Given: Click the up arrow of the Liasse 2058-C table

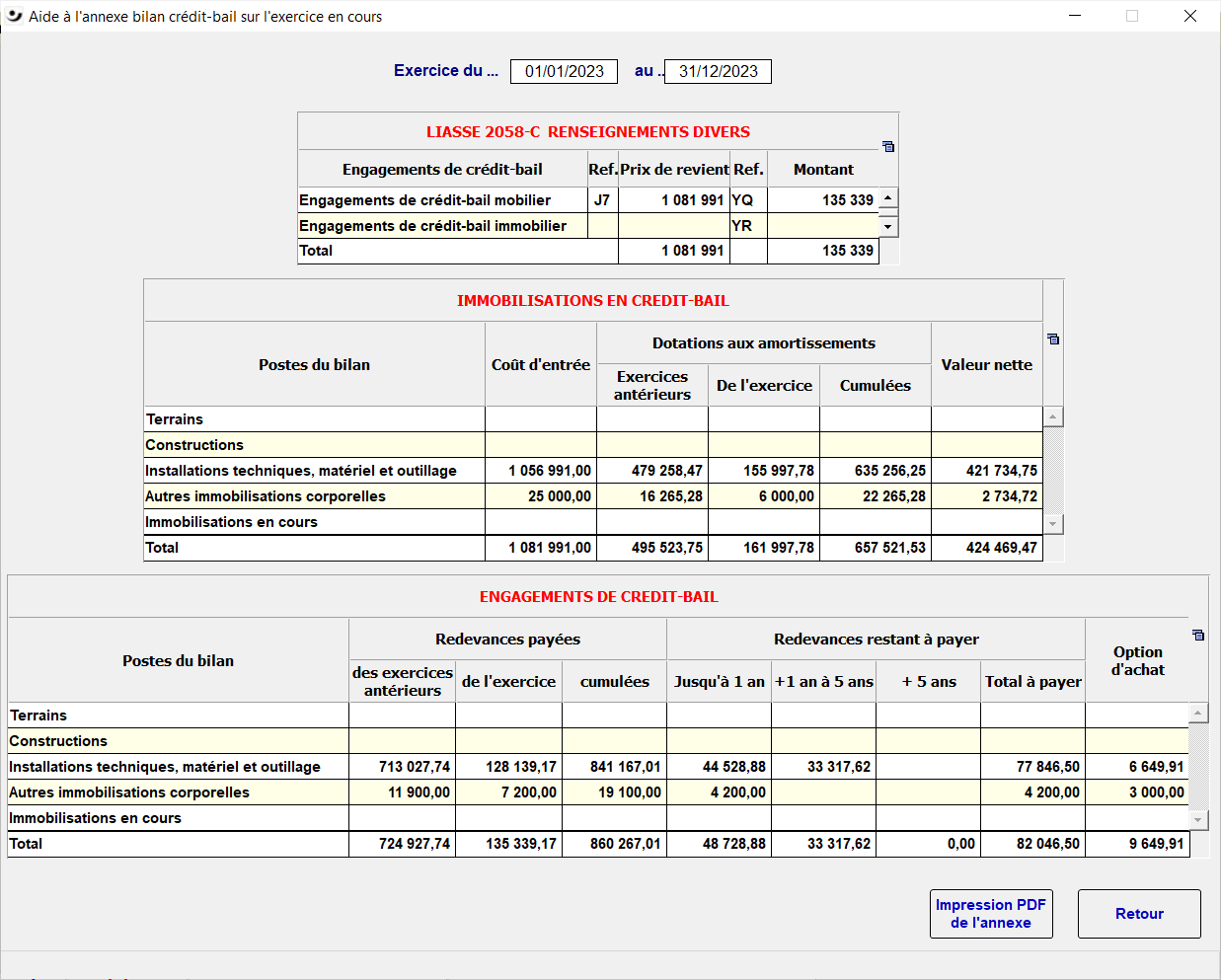Looking at the screenshot, I should click(x=888, y=198).
